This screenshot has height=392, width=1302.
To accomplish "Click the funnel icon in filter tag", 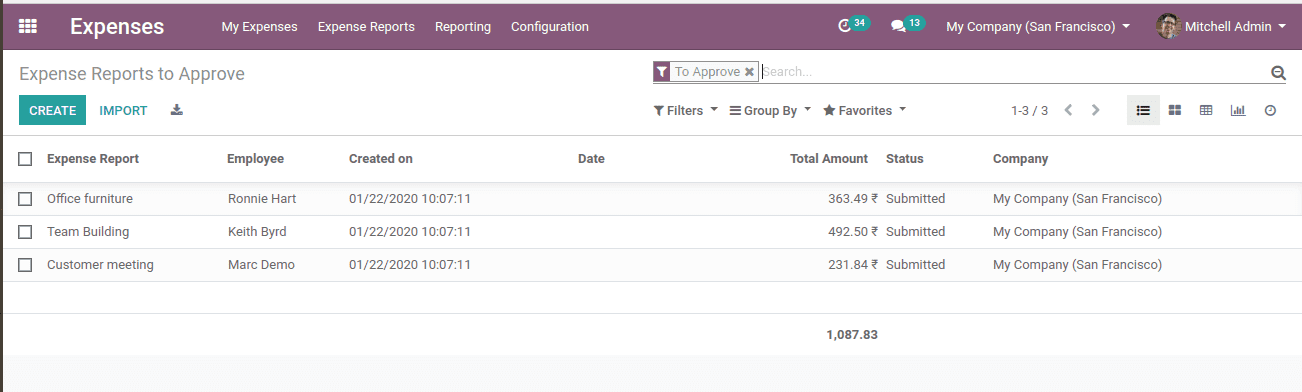I will (661, 72).
